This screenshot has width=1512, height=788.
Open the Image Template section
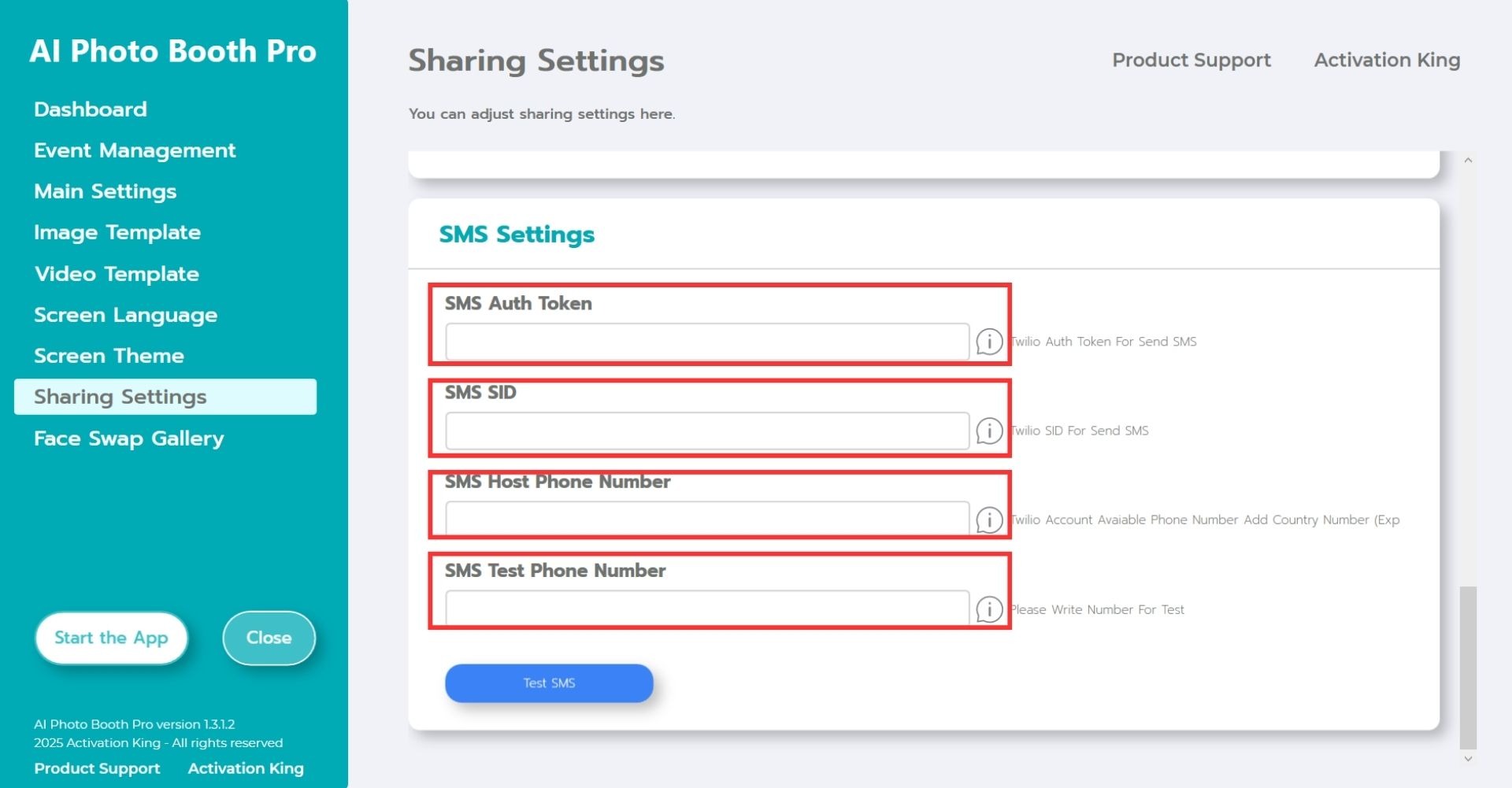click(x=117, y=232)
